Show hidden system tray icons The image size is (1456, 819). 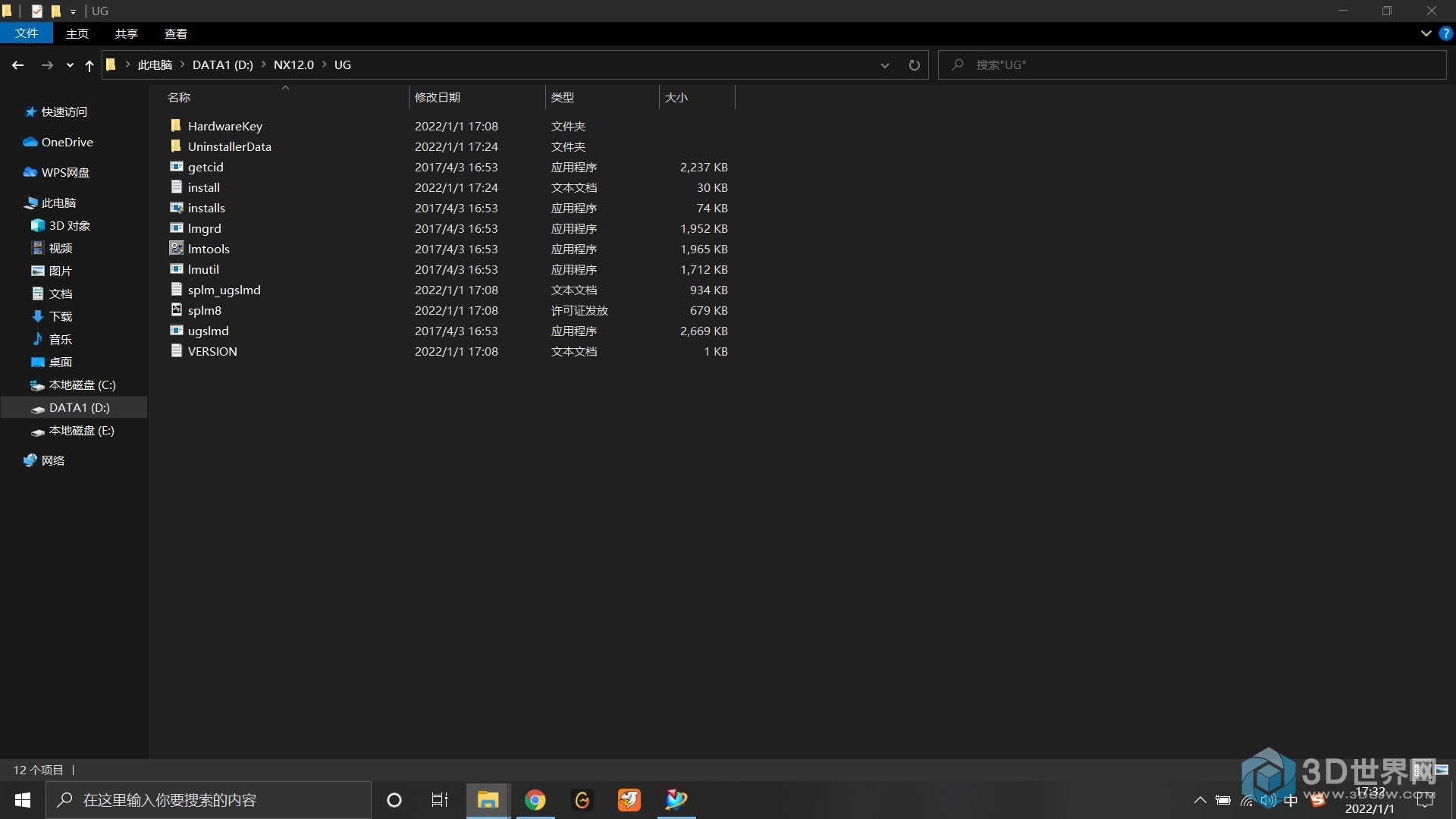(x=1200, y=800)
